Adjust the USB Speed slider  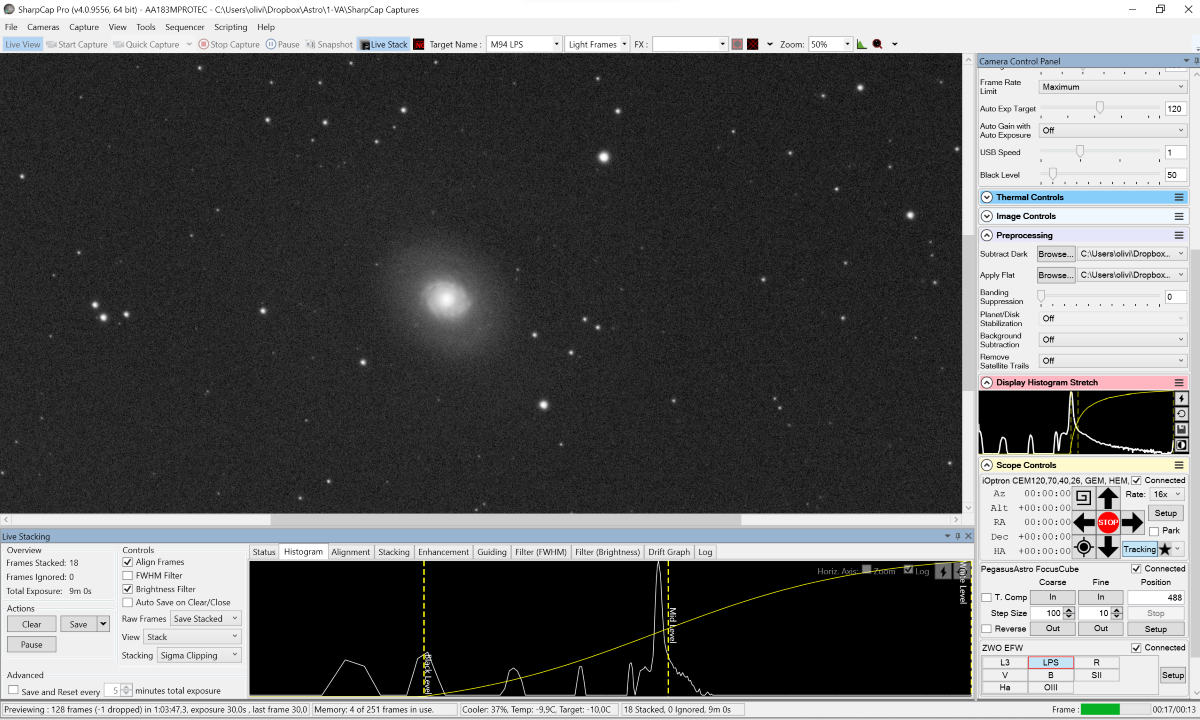pos(1080,152)
